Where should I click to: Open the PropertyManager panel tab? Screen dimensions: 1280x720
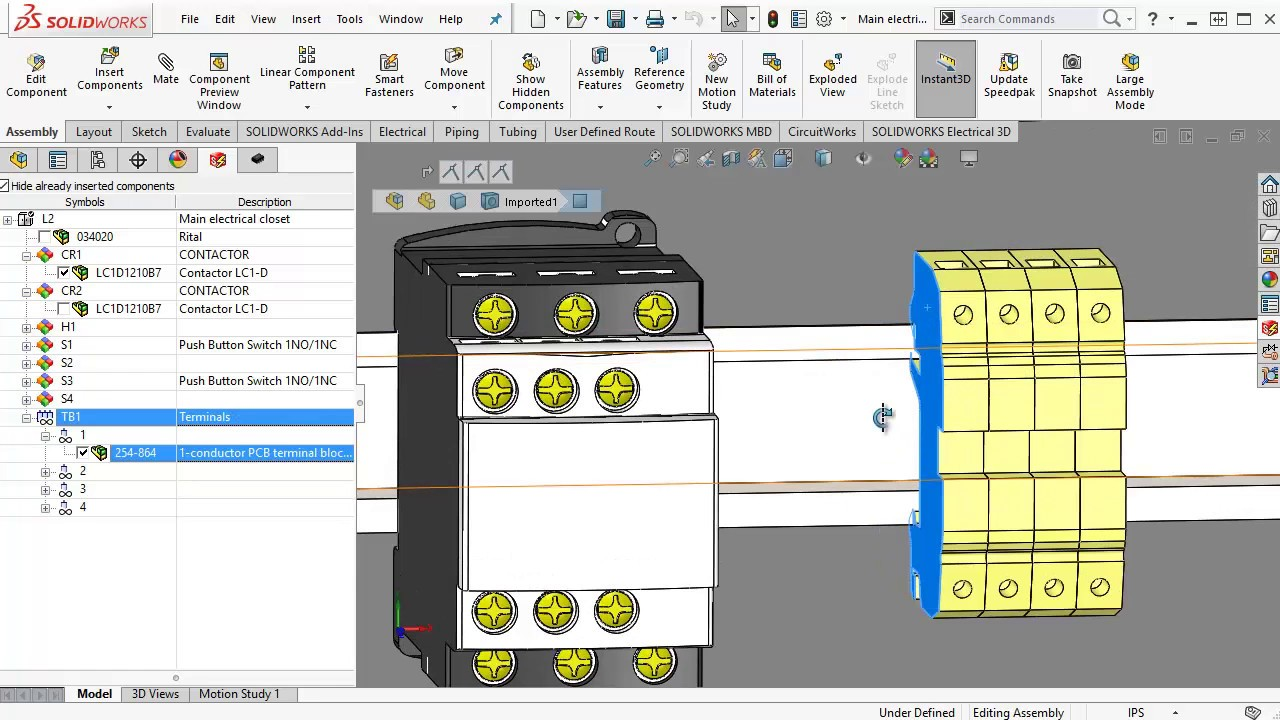(58, 160)
